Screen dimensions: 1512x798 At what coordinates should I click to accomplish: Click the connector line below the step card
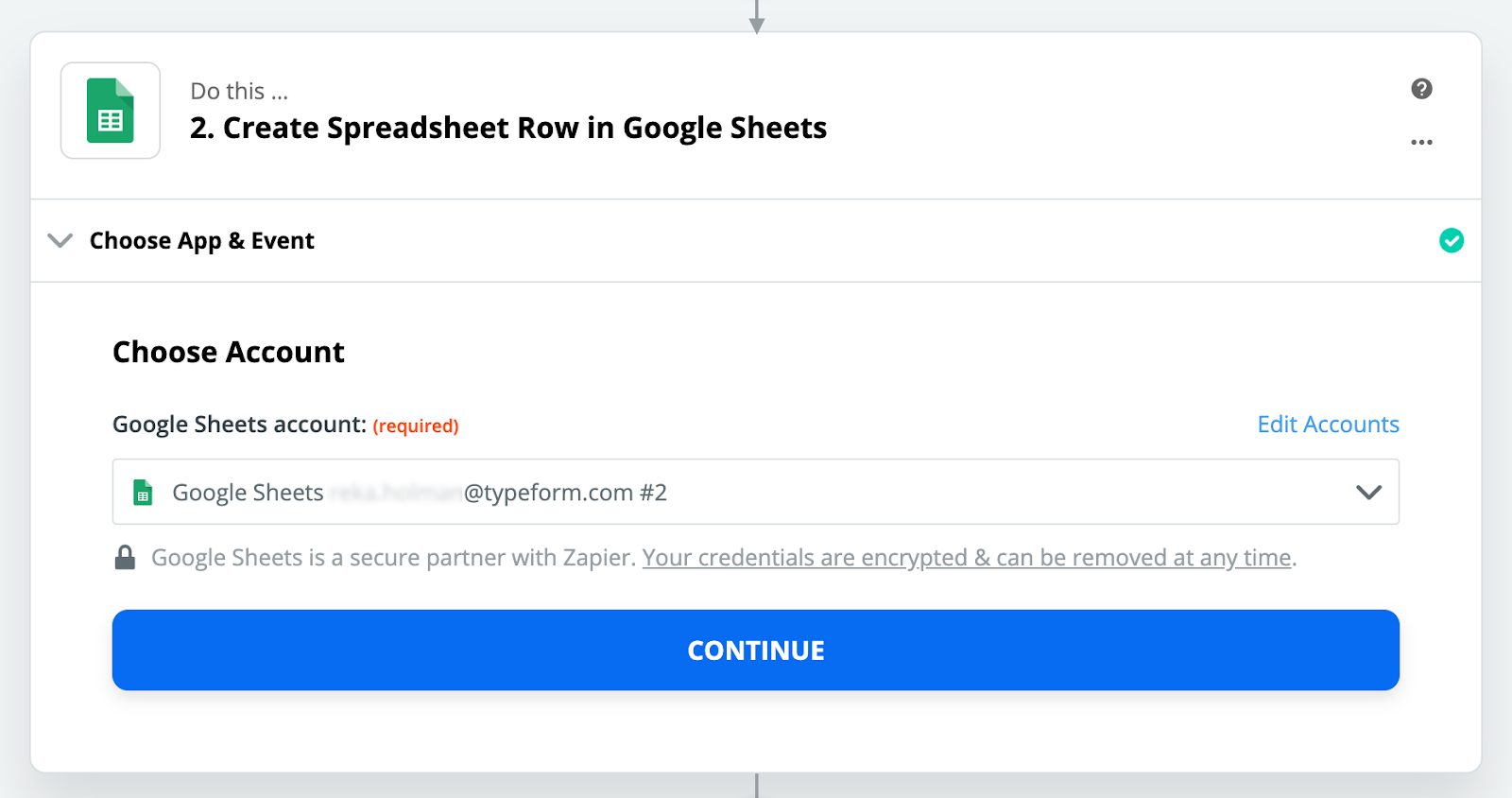[756, 786]
